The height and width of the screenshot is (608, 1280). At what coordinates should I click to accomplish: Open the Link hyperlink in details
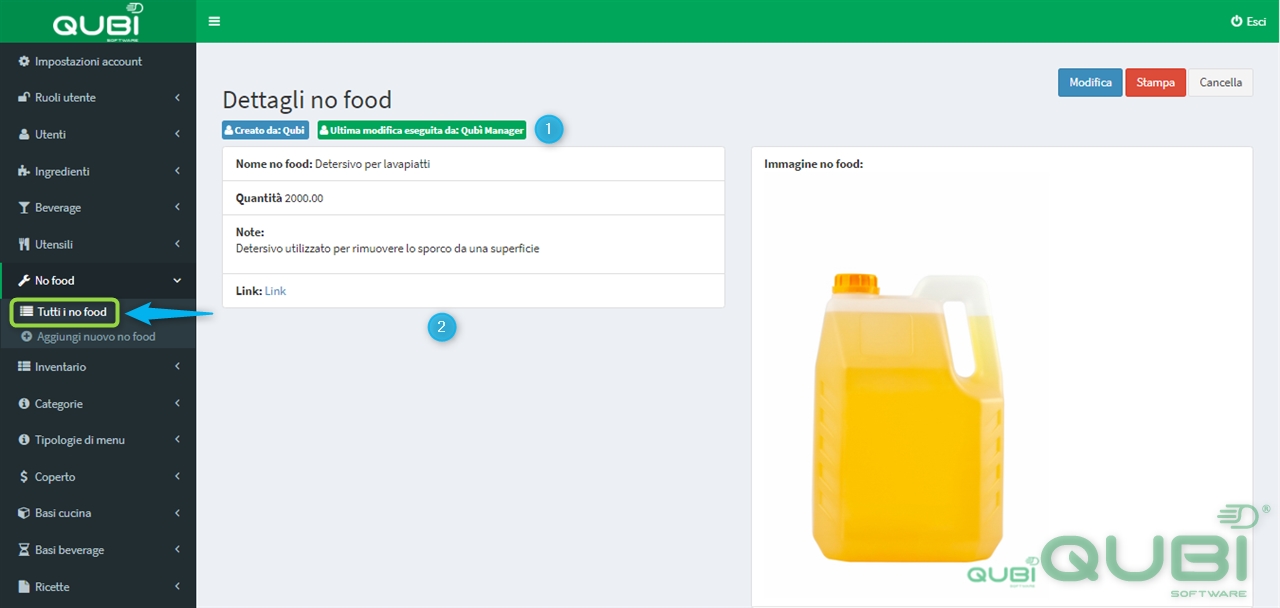pos(275,291)
